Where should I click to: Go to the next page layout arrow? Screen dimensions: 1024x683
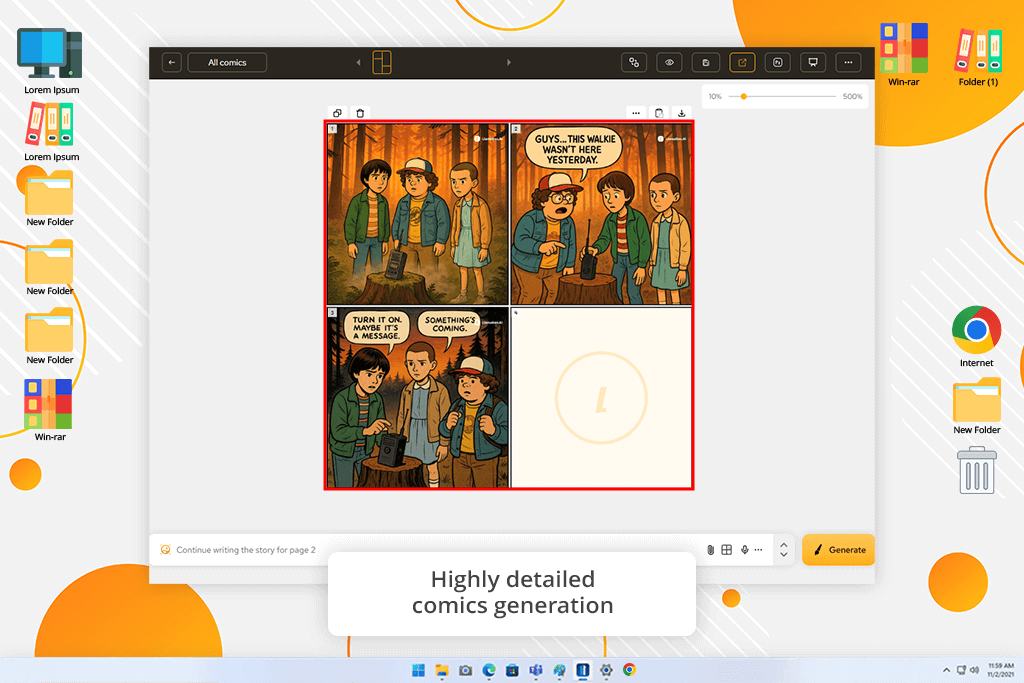(509, 63)
